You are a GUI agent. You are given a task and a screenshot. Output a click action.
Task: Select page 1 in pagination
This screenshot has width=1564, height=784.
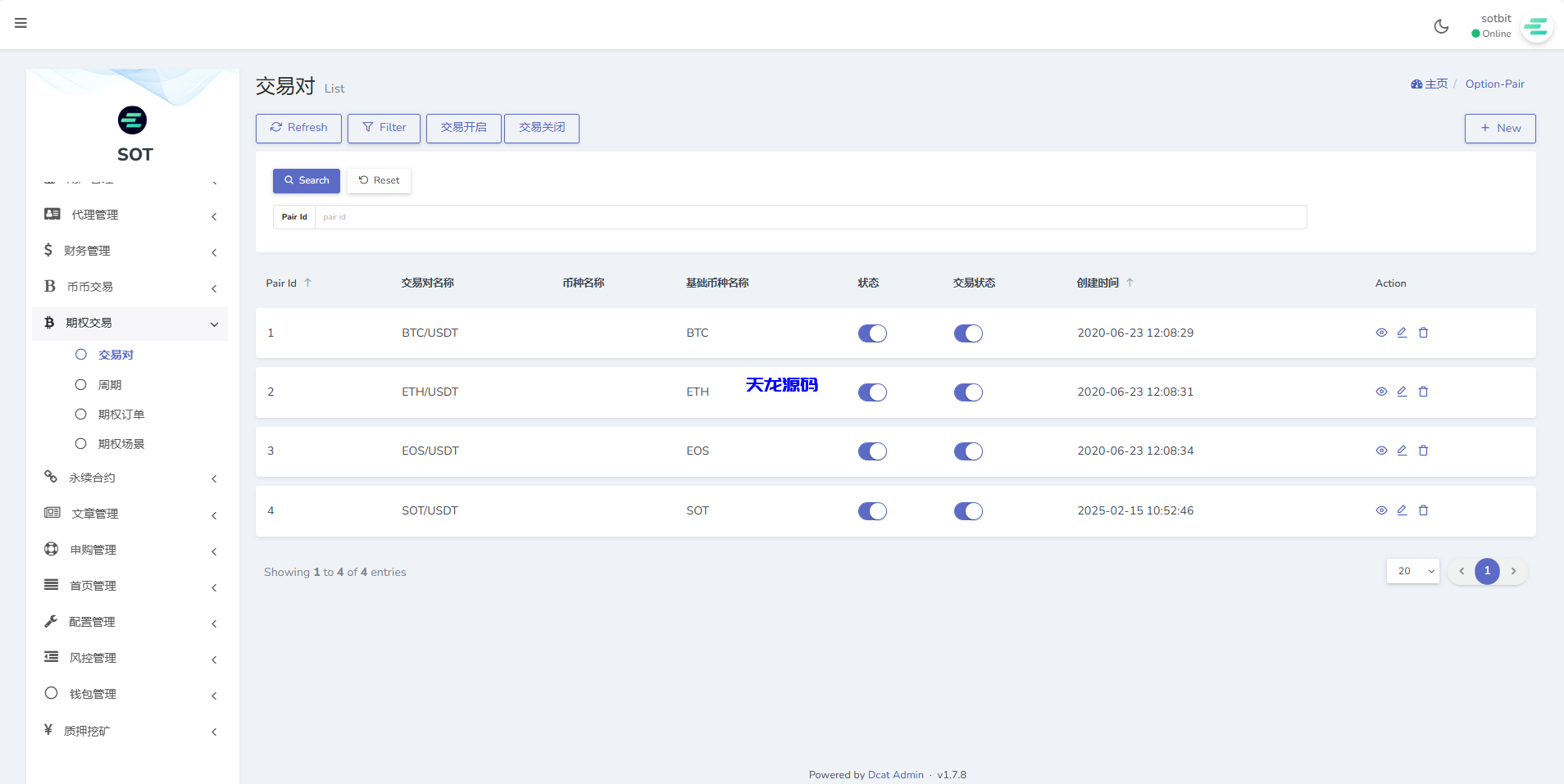coord(1487,571)
